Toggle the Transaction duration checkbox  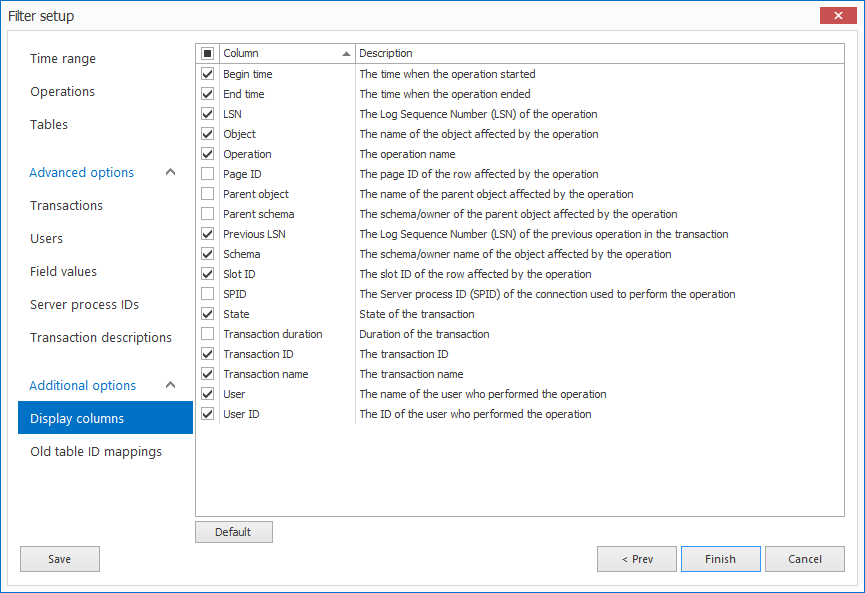(x=206, y=334)
